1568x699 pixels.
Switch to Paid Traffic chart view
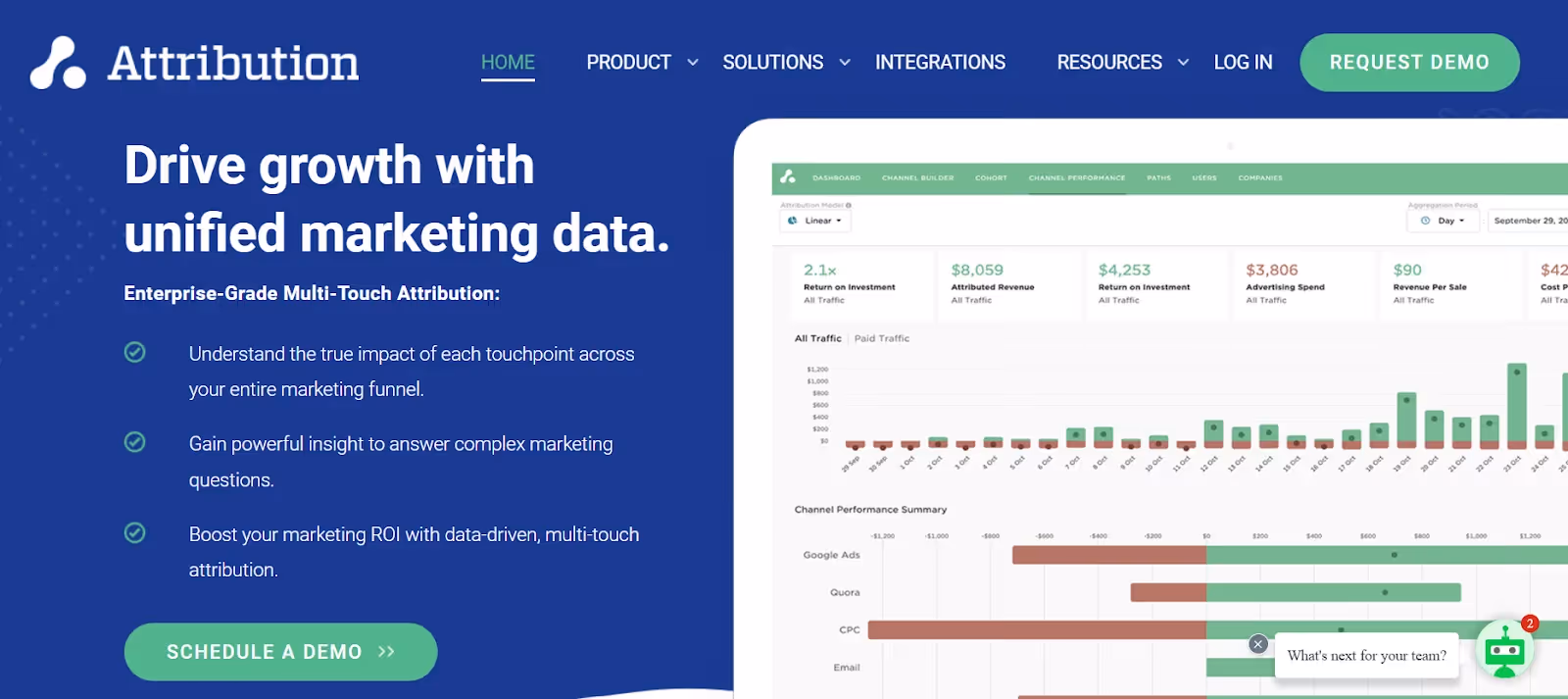(x=882, y=338)
